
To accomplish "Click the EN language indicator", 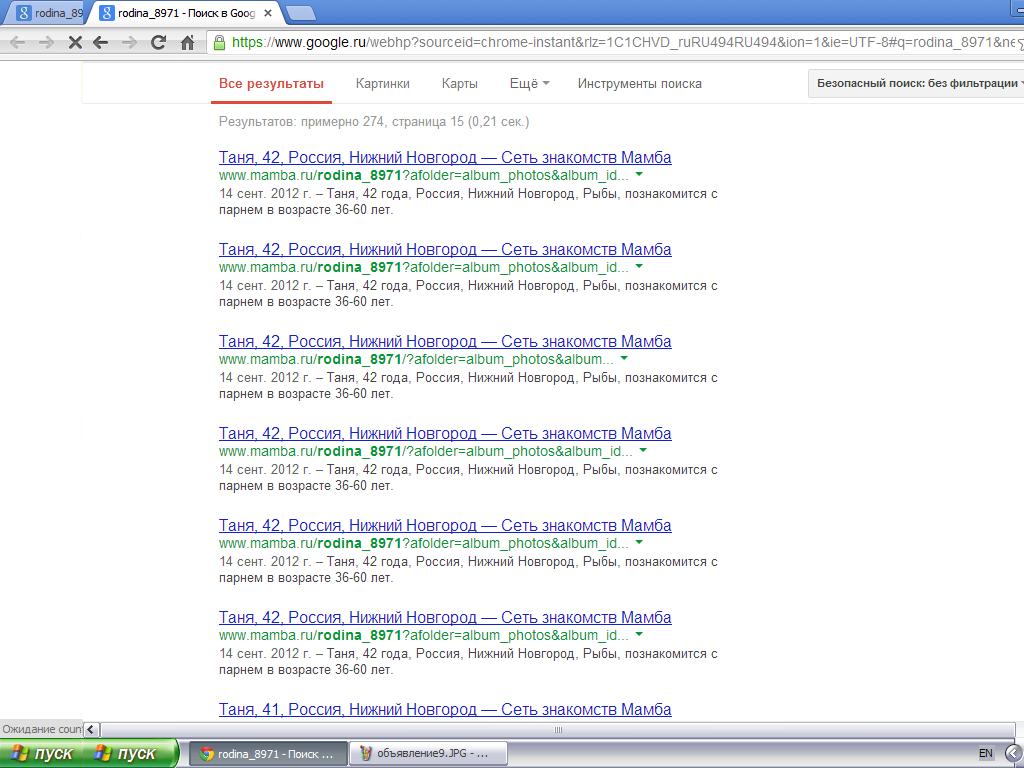I will point(985,754).
